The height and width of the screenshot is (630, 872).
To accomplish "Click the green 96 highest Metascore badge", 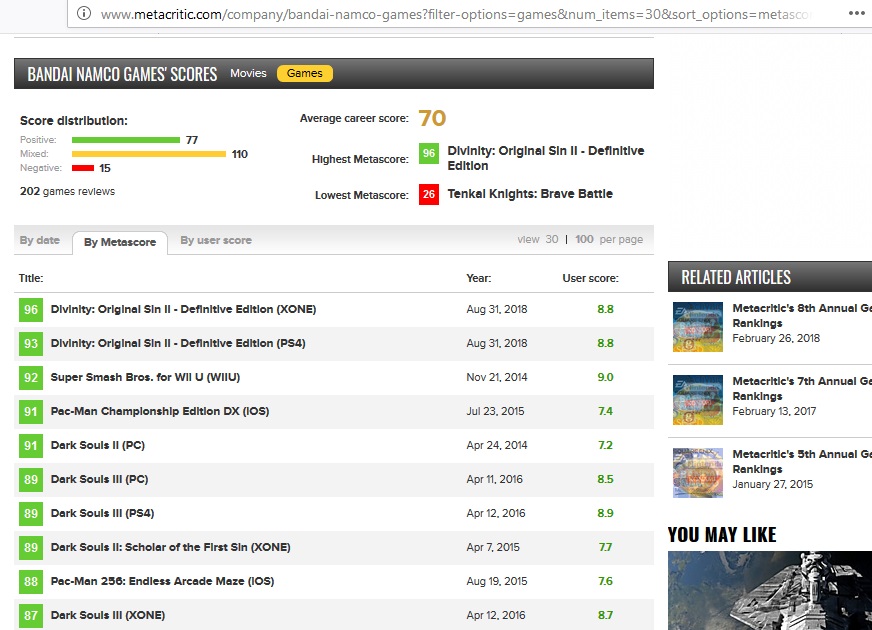I will pyautogui.click(x=429, y=153).
